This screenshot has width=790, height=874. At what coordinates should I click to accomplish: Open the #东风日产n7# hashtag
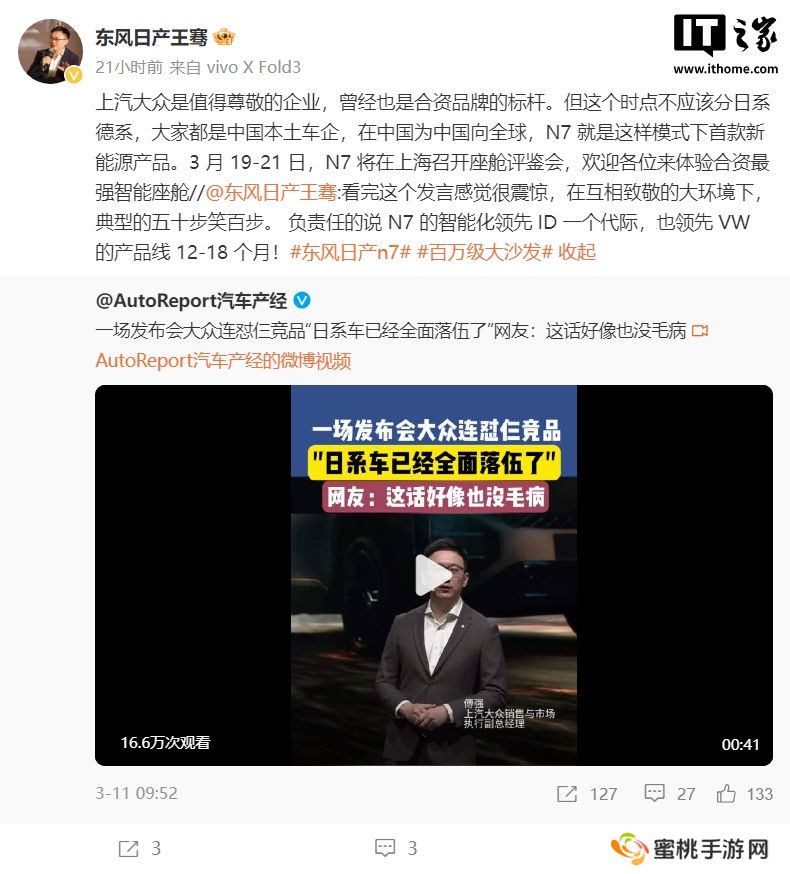click(350, 253)
